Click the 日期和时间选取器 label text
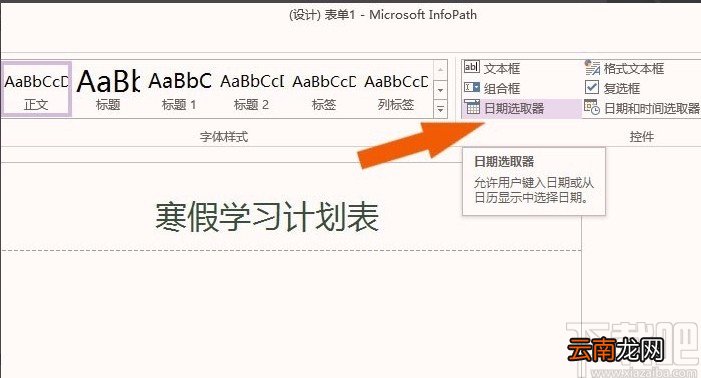 tap(651, 108)
